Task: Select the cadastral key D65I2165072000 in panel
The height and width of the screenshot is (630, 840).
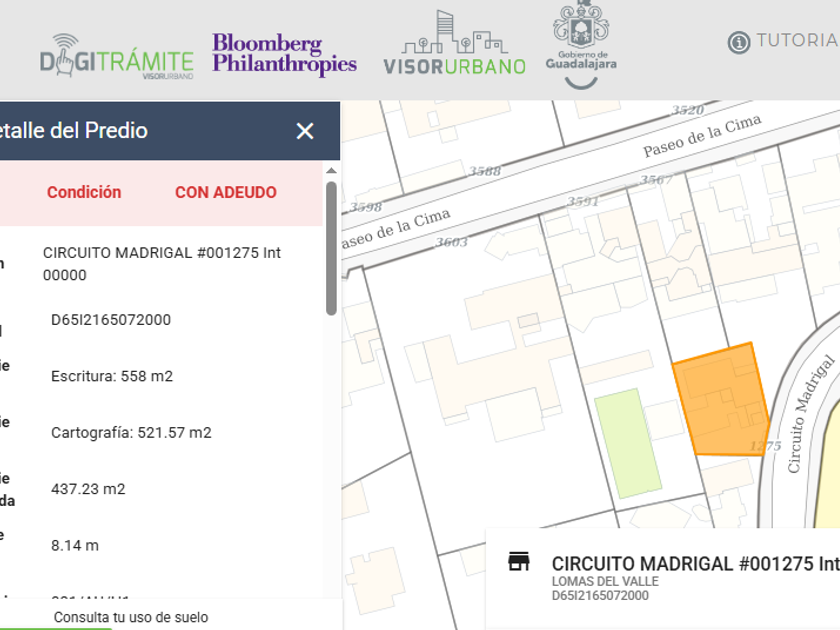Action: click(x=111, y=320)
